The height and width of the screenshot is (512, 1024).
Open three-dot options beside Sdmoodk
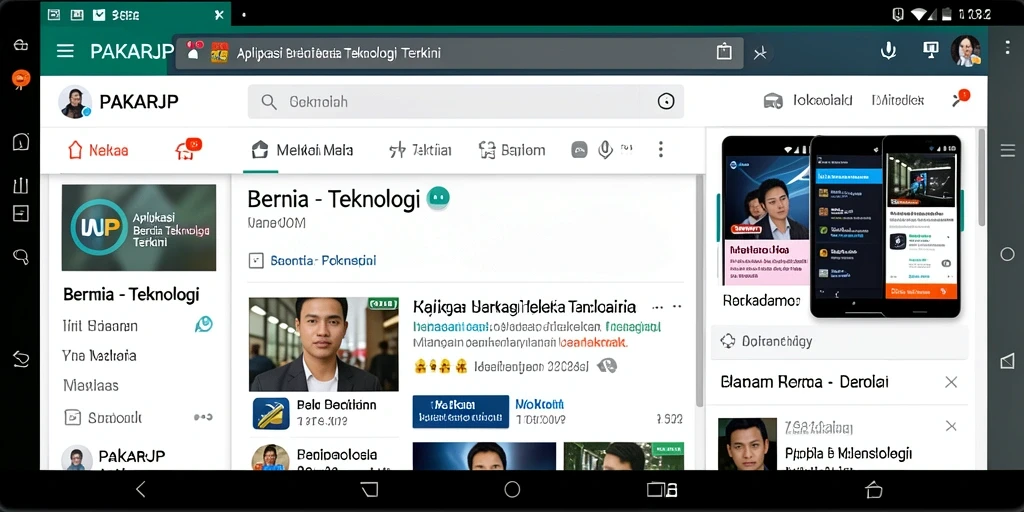pyautogui.click(x=203, y=417)
